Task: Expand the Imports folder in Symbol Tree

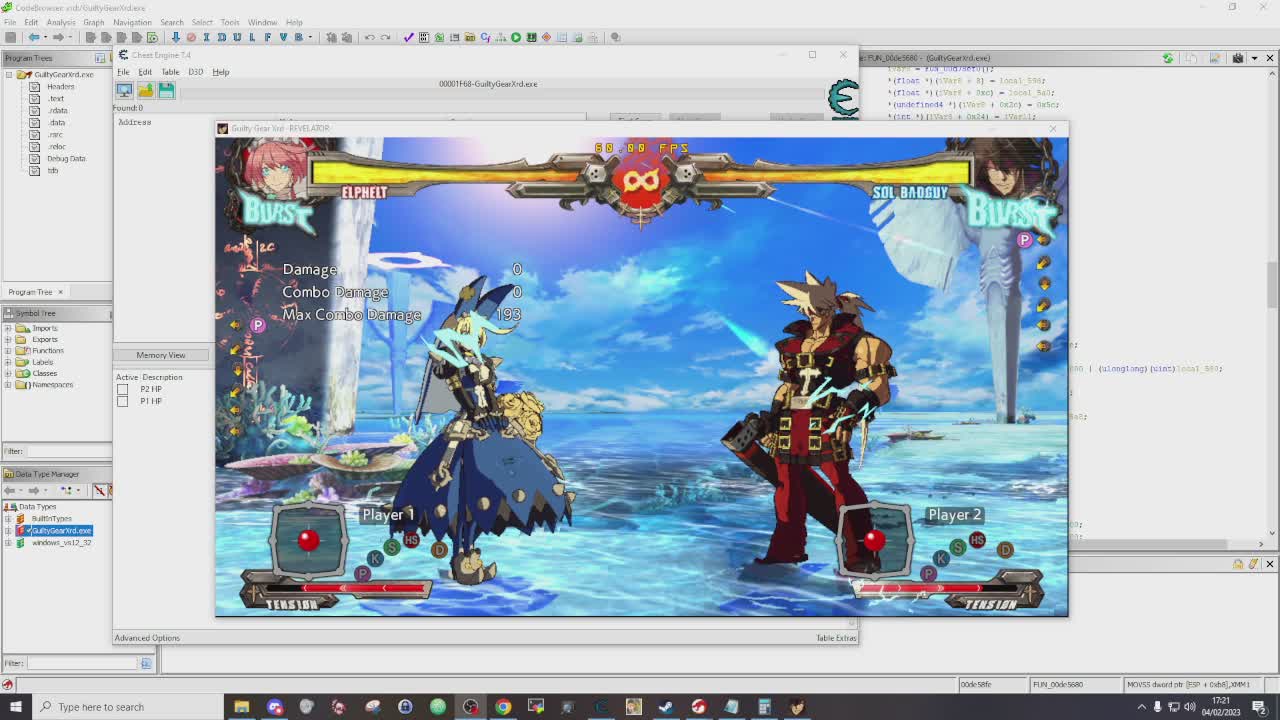Action: (x=8, y=328)
